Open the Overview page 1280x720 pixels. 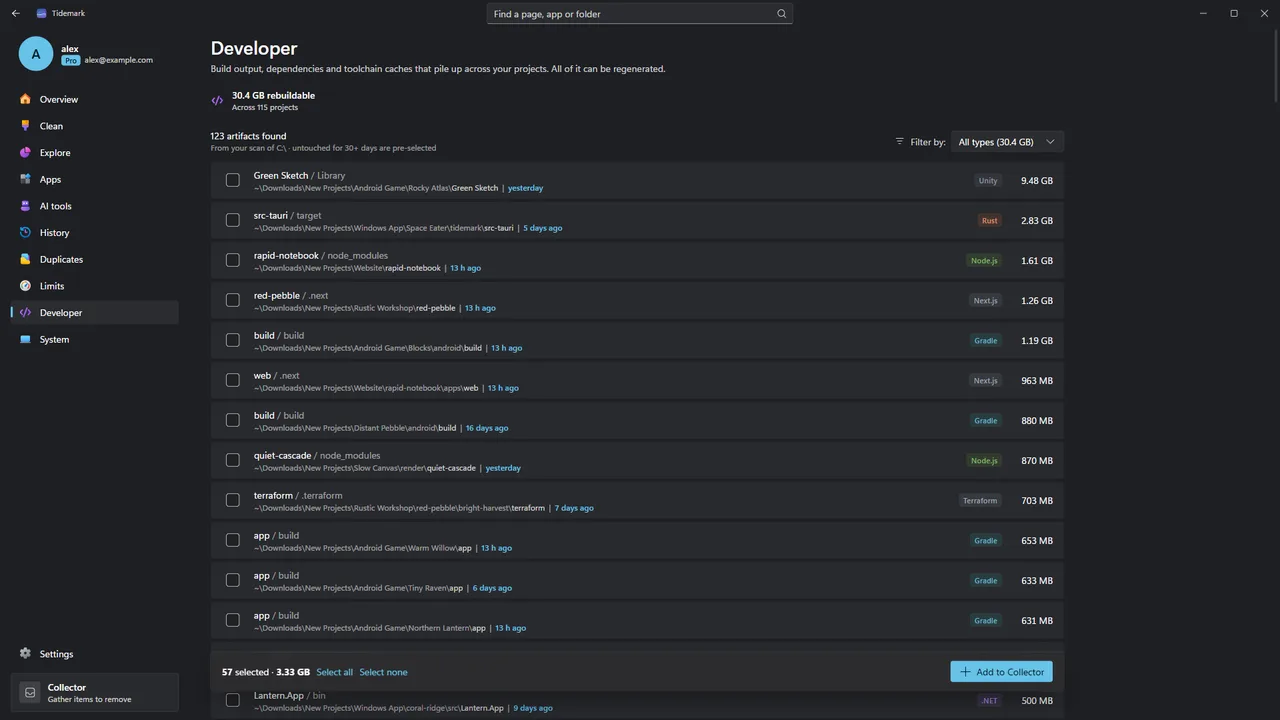pyautogui.click(x=94, y=99)
